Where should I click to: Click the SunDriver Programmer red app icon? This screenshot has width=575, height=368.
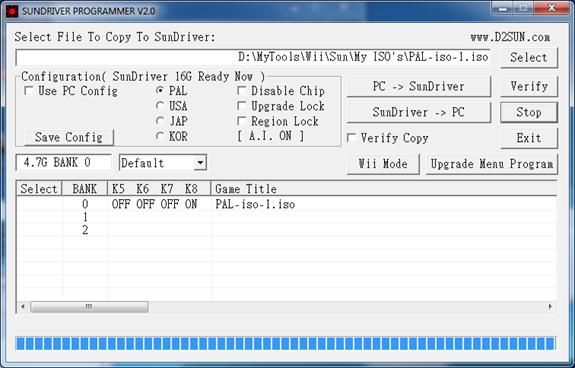pos(12,11)
